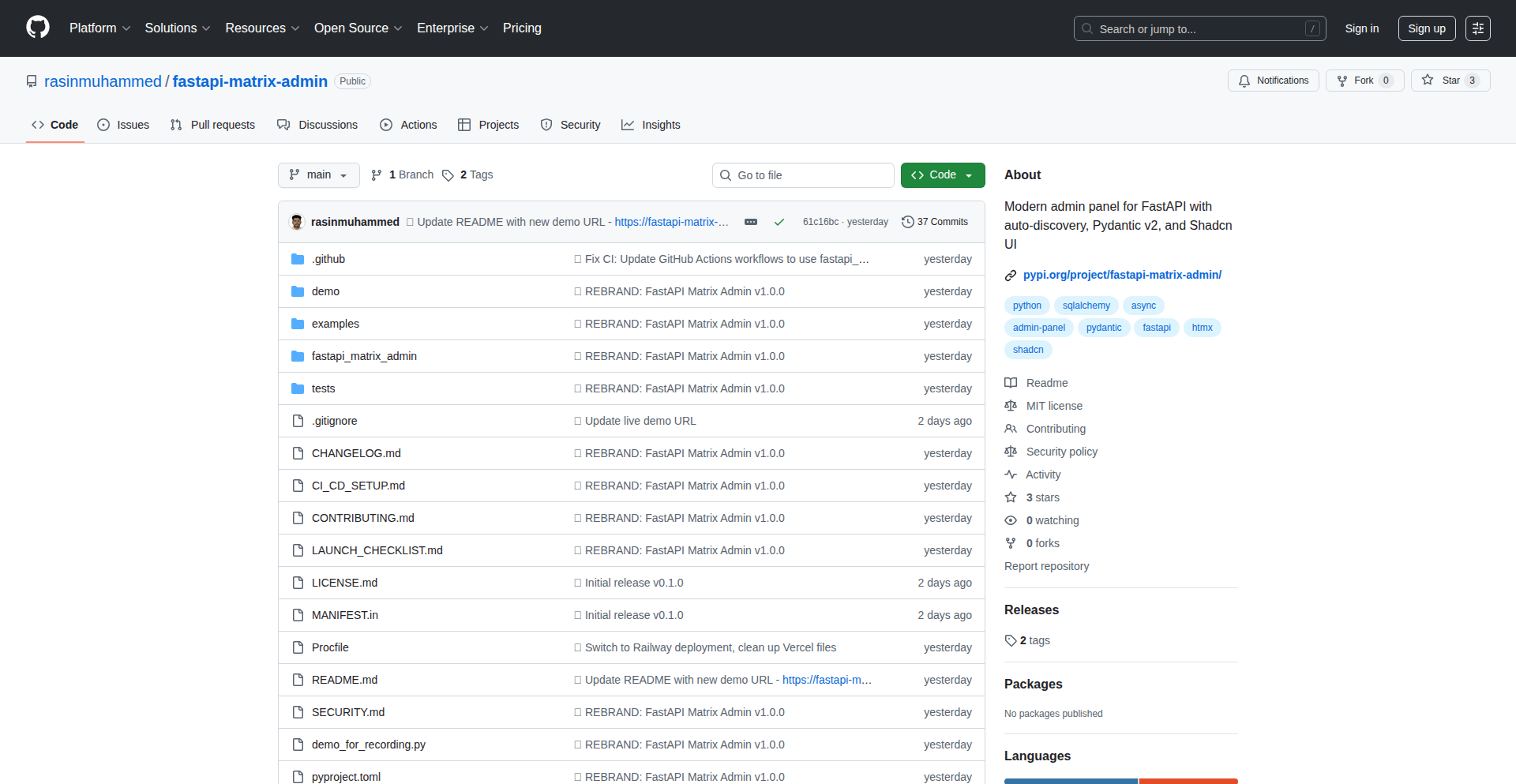The image size is (1516, 784).
Task: Click the Report repository link
Action: point(1046,565)
